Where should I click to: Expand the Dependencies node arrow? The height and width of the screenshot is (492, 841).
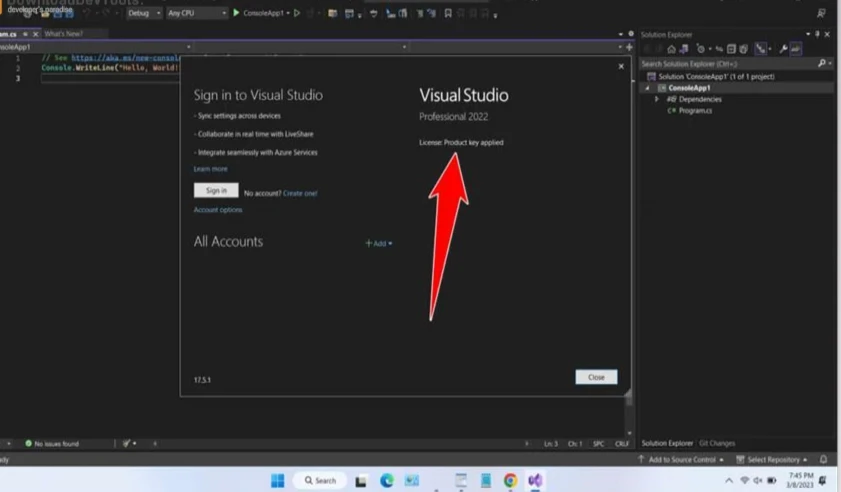pos(656,99)
